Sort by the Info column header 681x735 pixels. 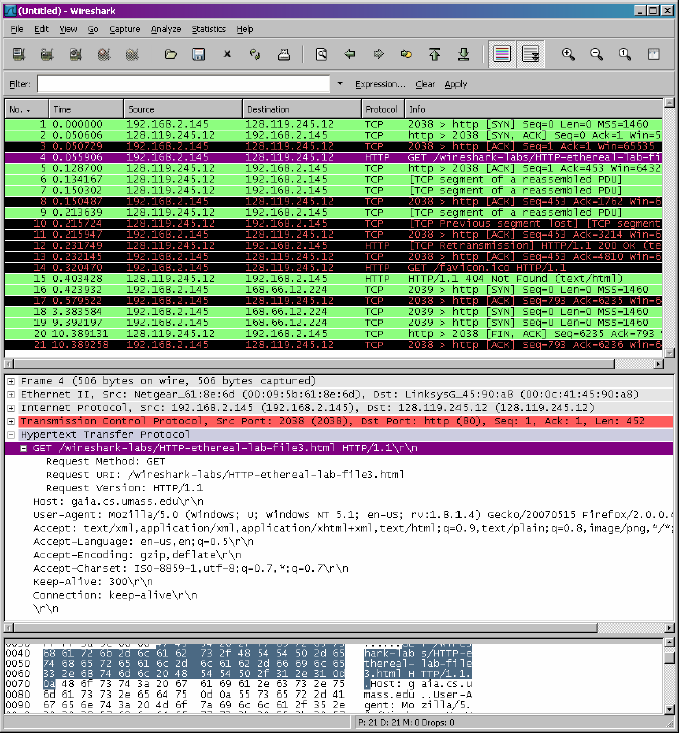tap(534, 109)
